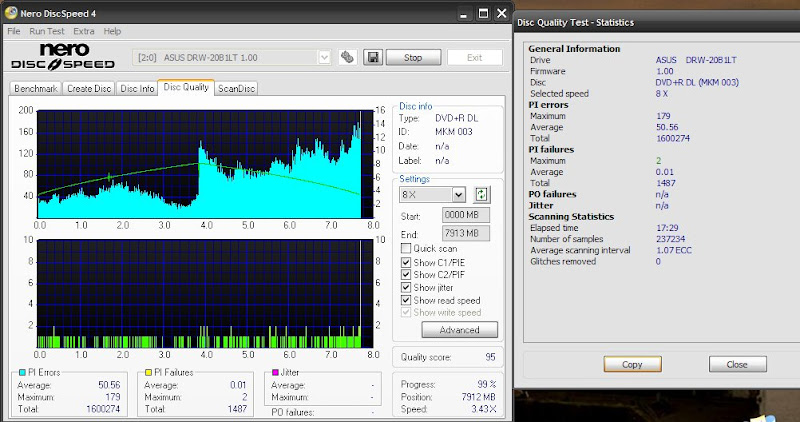The height and width of the screenshot is (422, 800).
Task: Open the Extra menu
Action: click(84, 31)
